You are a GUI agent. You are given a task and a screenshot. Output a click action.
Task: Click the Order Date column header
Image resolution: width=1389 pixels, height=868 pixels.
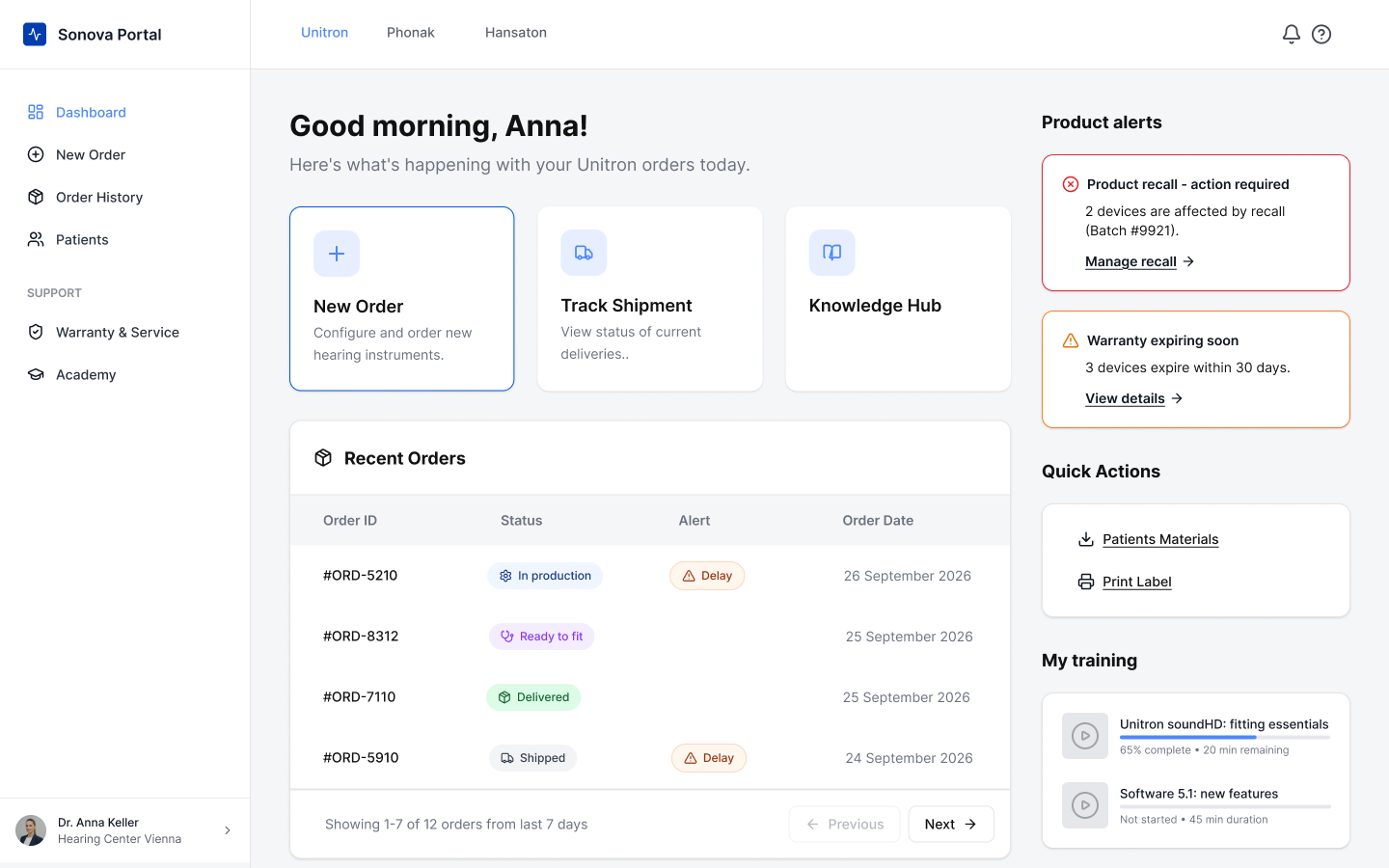pos(878,521)
